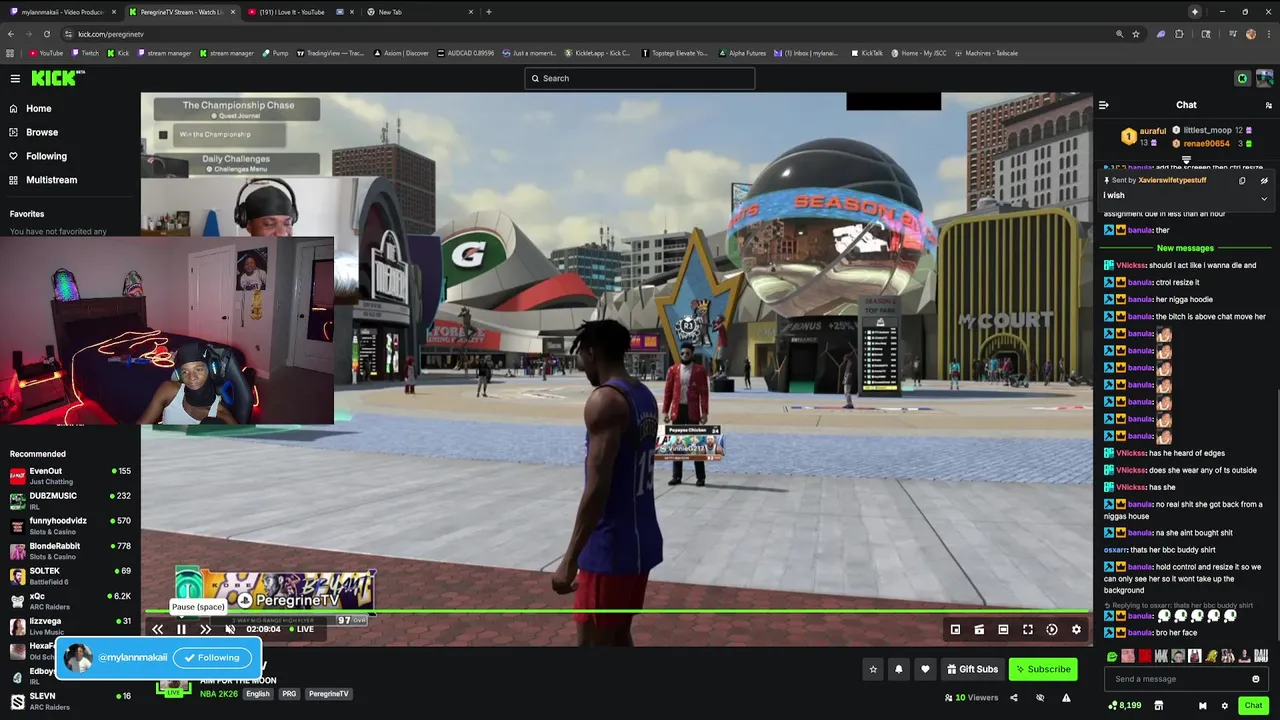Send message with green Chat button
Image resolution: width=1280 pixels, height=720 pixels.
(1253, 706)
